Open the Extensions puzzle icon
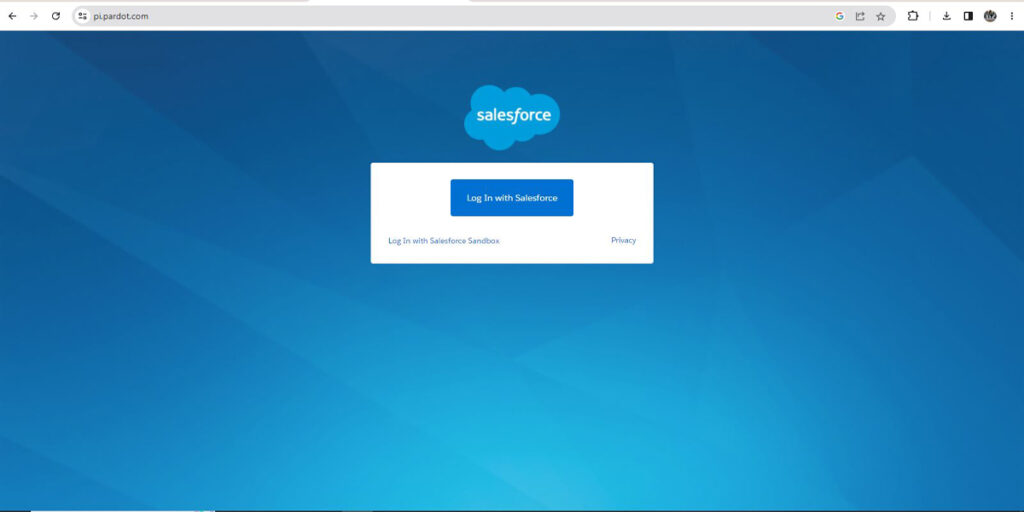The width and height of the screenshot is (1024, 512). pyautogui.click(x=913, y=16)
